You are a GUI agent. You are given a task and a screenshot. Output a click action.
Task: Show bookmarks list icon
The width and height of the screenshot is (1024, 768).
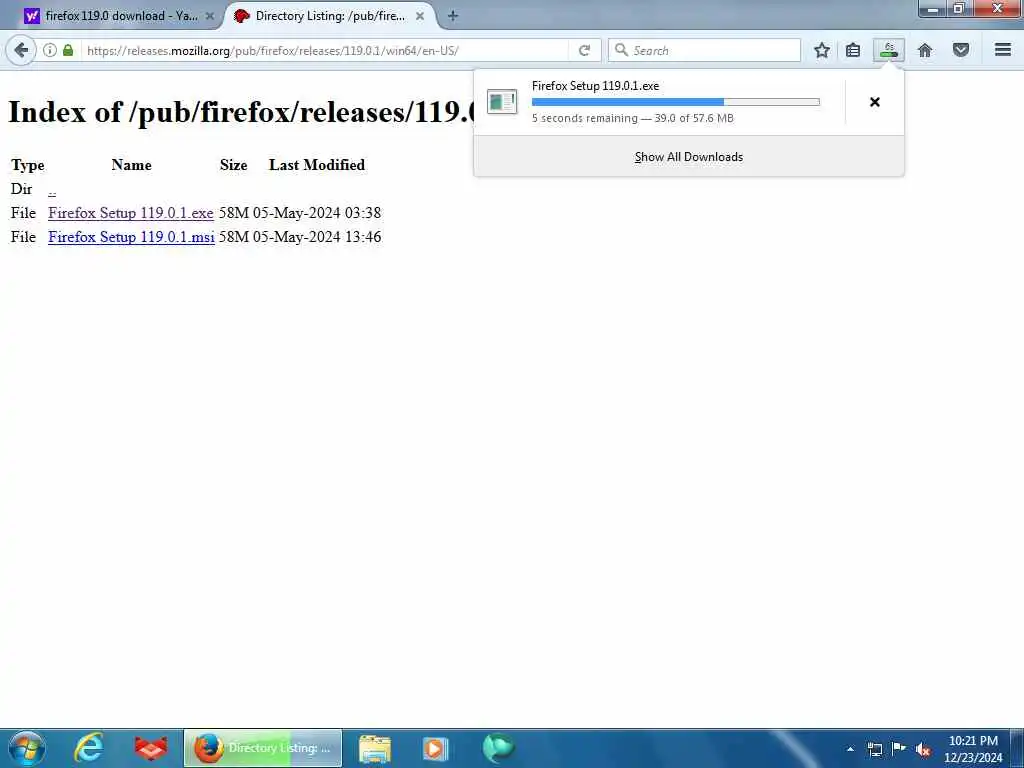tap(853, 50)
